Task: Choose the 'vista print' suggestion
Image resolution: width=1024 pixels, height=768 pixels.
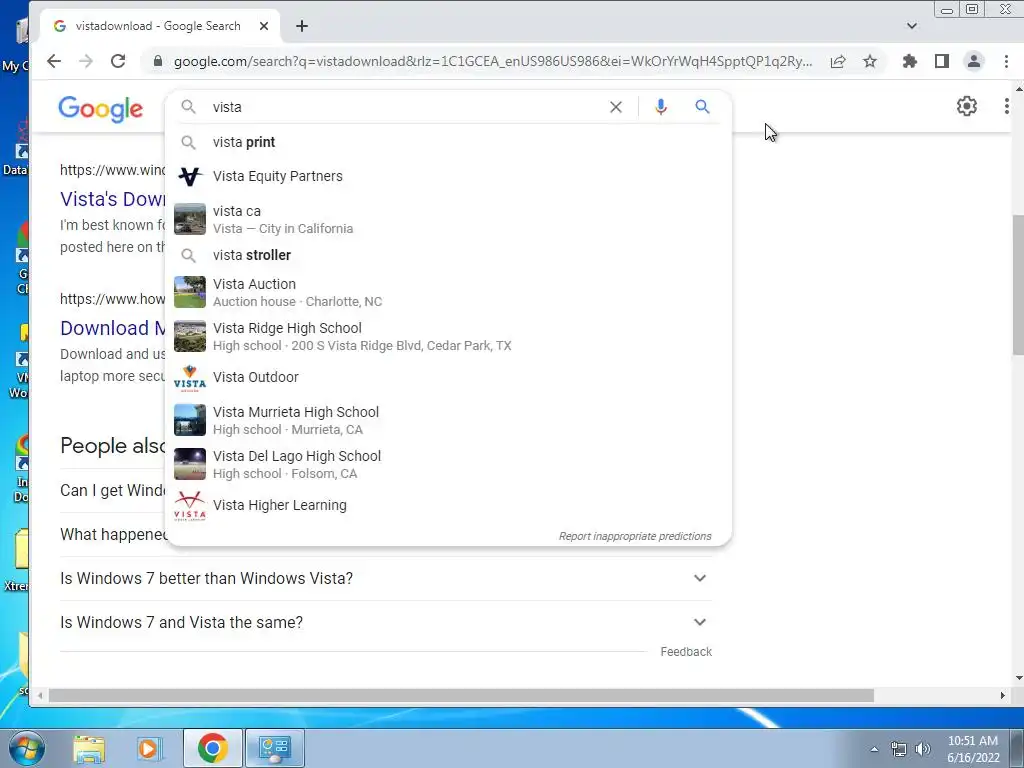Action: click(x=449, y=142)
